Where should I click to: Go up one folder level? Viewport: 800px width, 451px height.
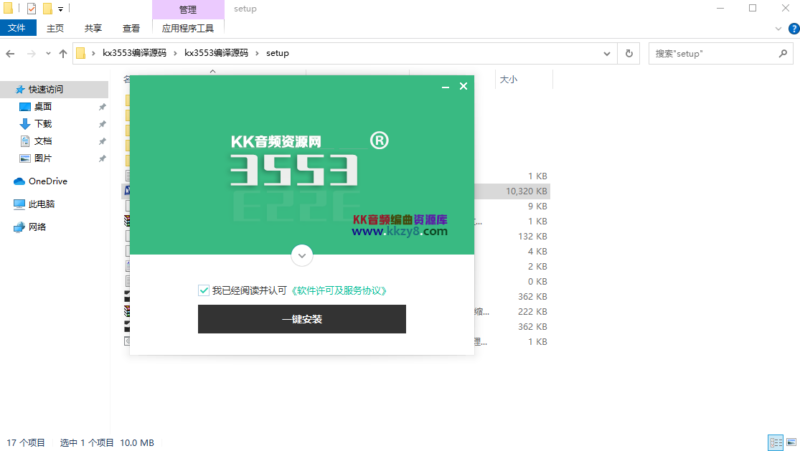[x=63, y=54]
